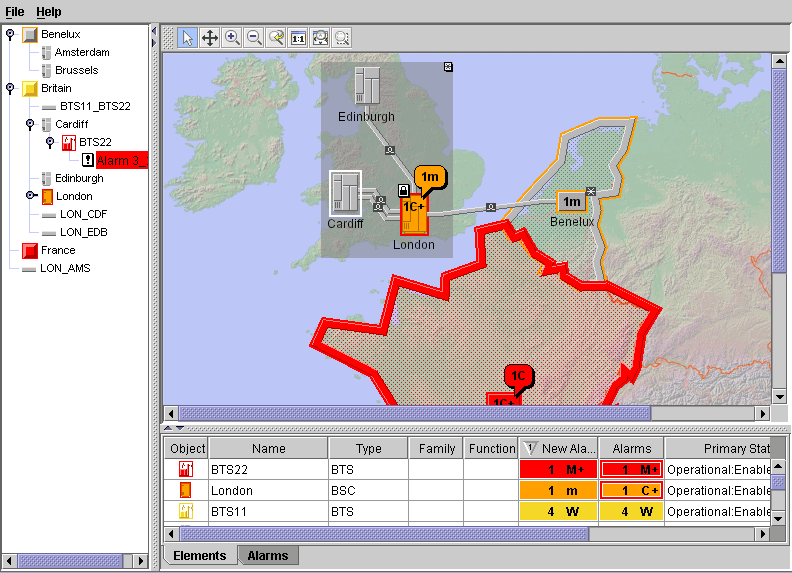
Task: Activate the pan tool
Action: 210,38
